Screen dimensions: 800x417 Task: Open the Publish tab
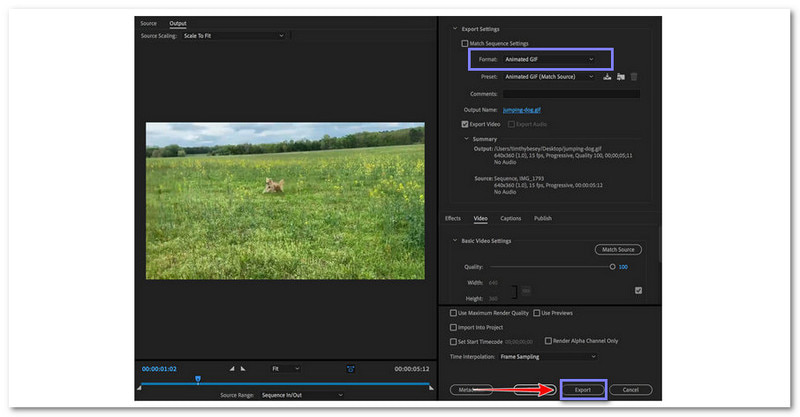pos(543,218)
